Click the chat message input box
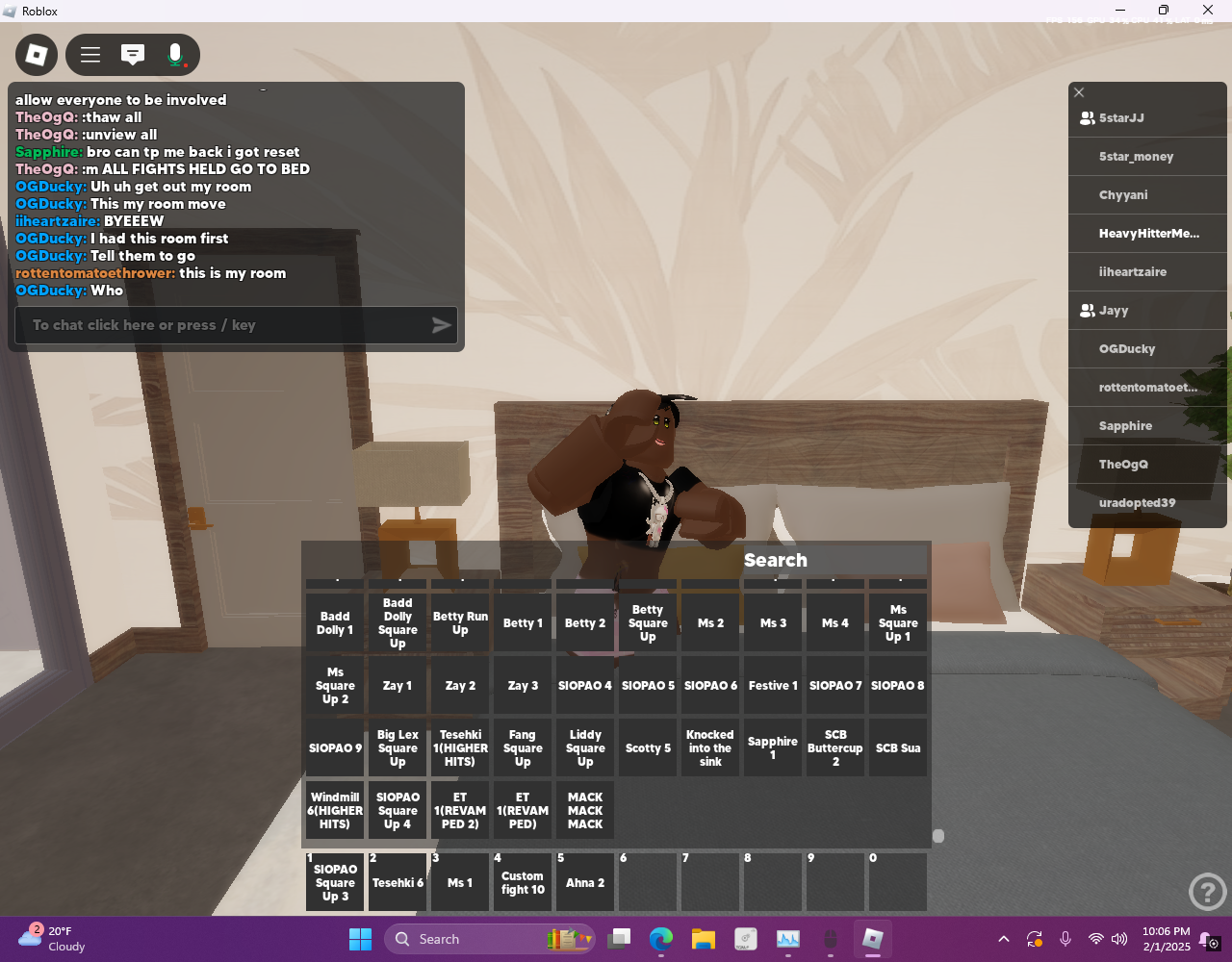Viewport: 1232px width, 962px height. click(x=236, y=325)
